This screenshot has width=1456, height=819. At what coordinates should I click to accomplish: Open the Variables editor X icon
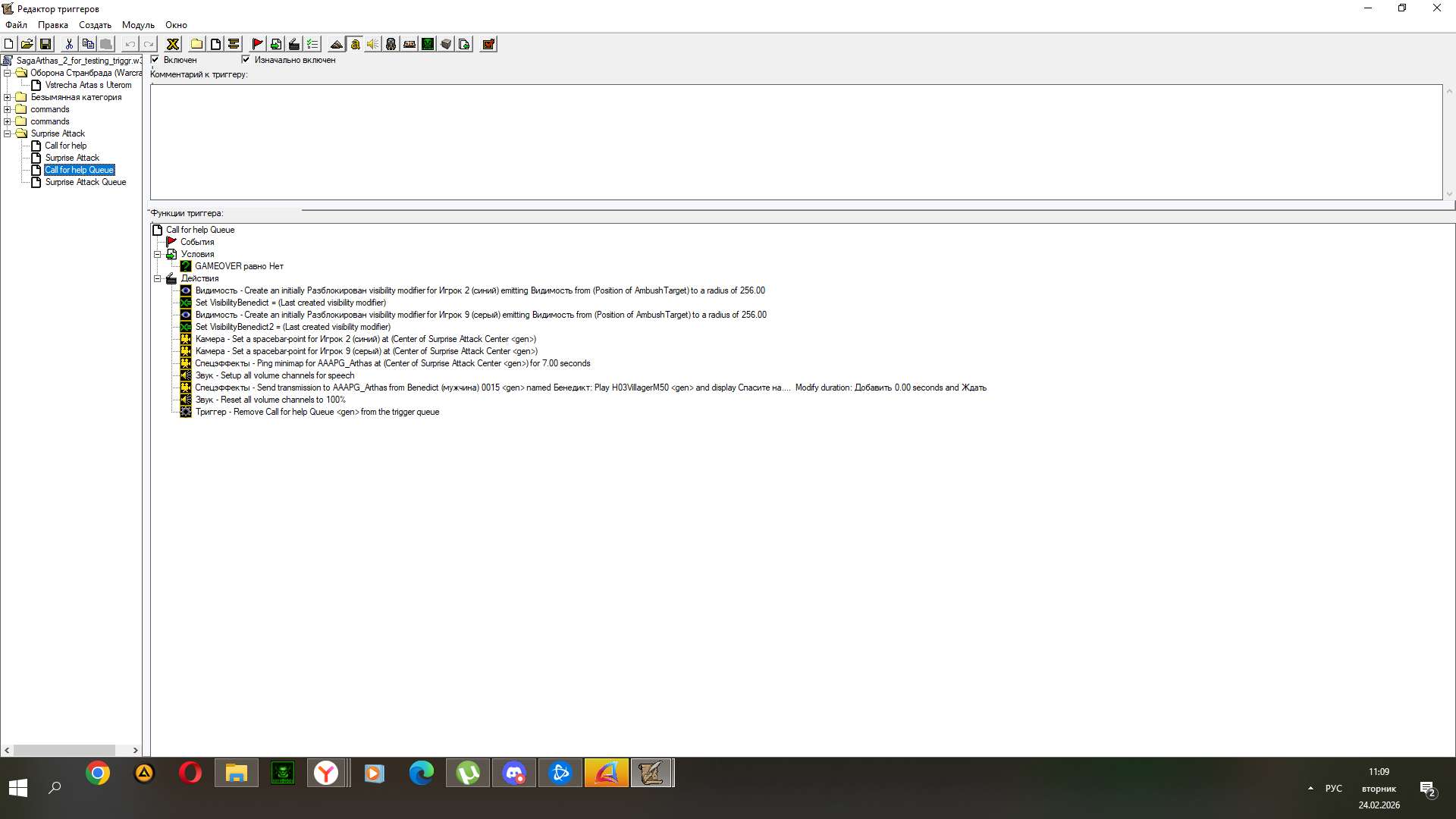[173, 44]
